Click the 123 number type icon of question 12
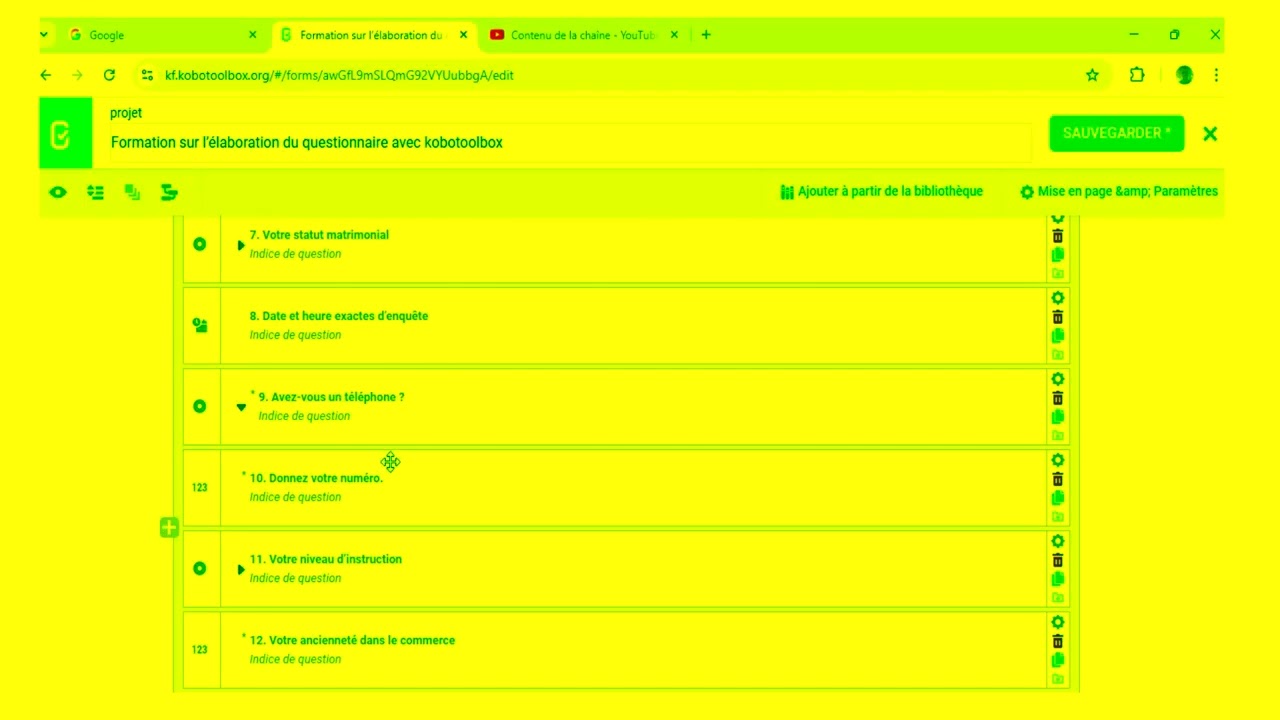The image size is (1280, 720). click(200, 650)
